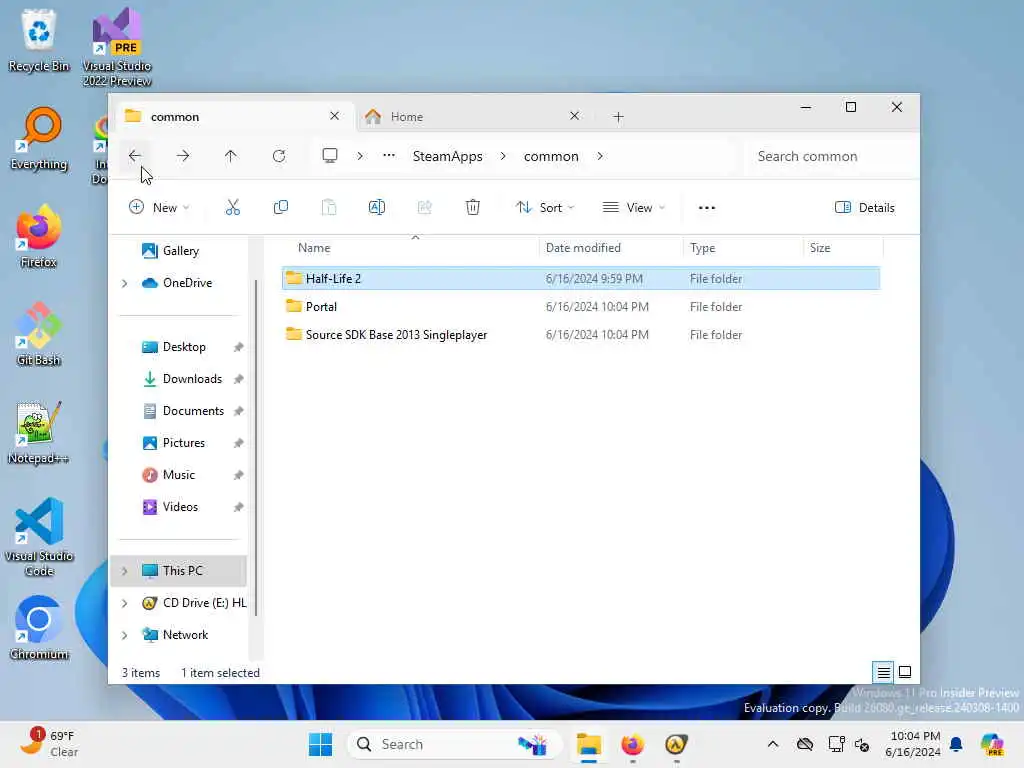Click the Copy icon in toolbar
Screen dimensions: 1024x768
tap(281, 208)
